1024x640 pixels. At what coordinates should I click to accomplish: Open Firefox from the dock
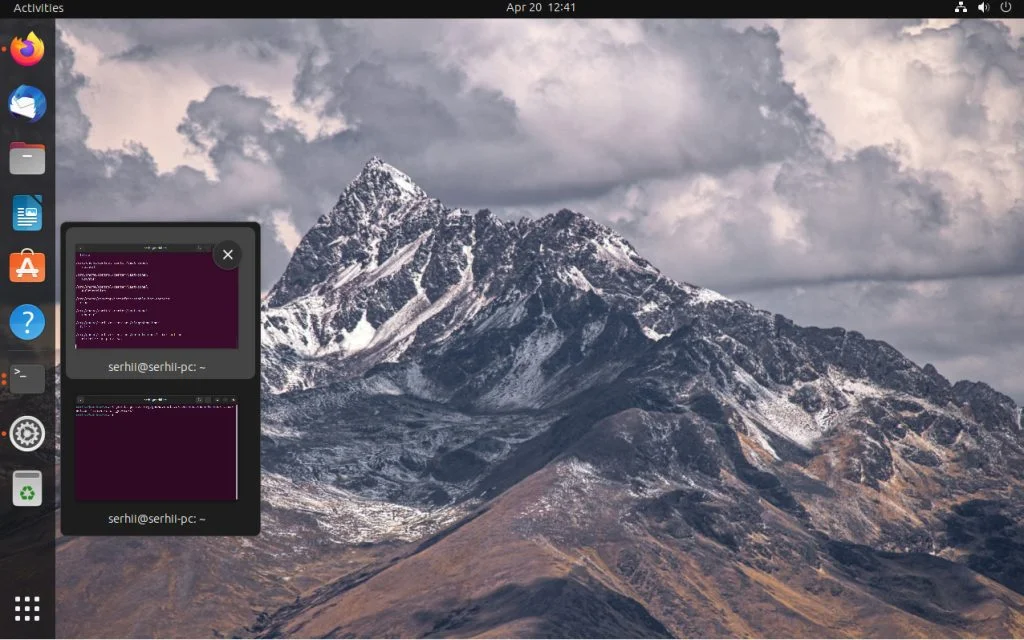pyautogui.click(x=25, y=49)
